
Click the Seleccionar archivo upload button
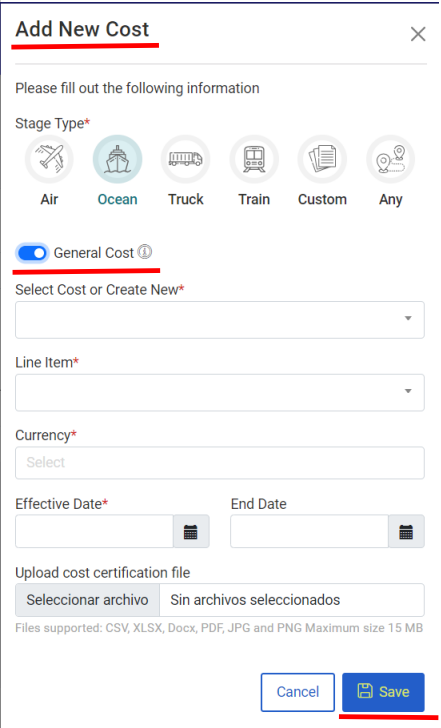tap(87, 600)
